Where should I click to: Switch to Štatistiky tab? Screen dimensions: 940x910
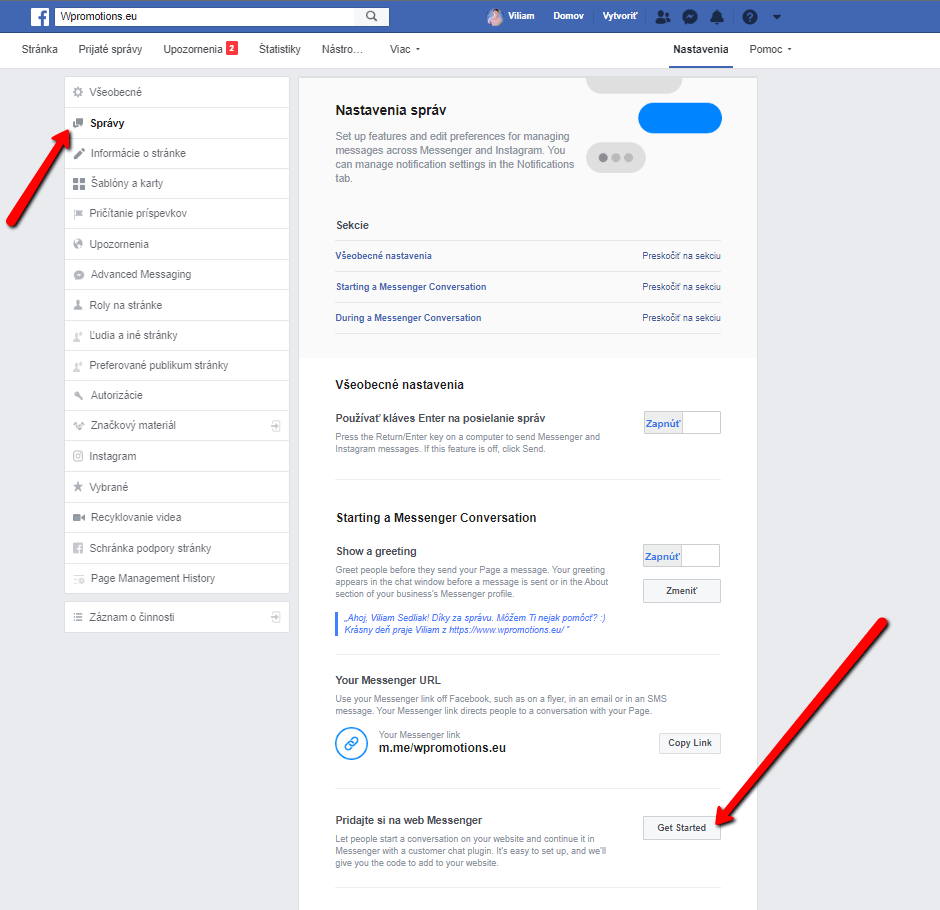(x=279, y=49)
